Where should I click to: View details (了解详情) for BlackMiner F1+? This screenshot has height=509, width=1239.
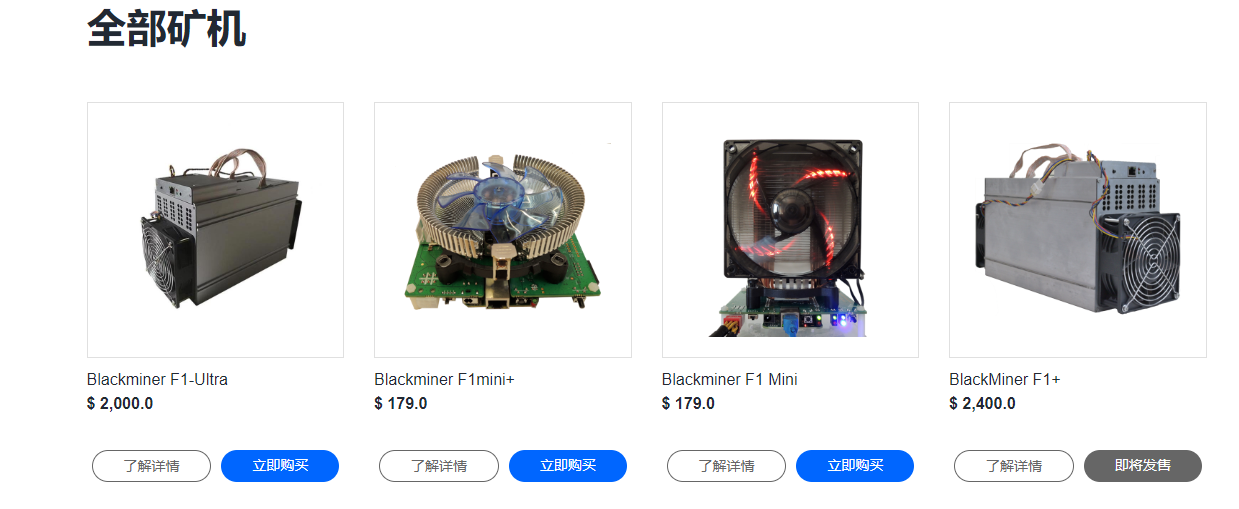(1014, 466)
